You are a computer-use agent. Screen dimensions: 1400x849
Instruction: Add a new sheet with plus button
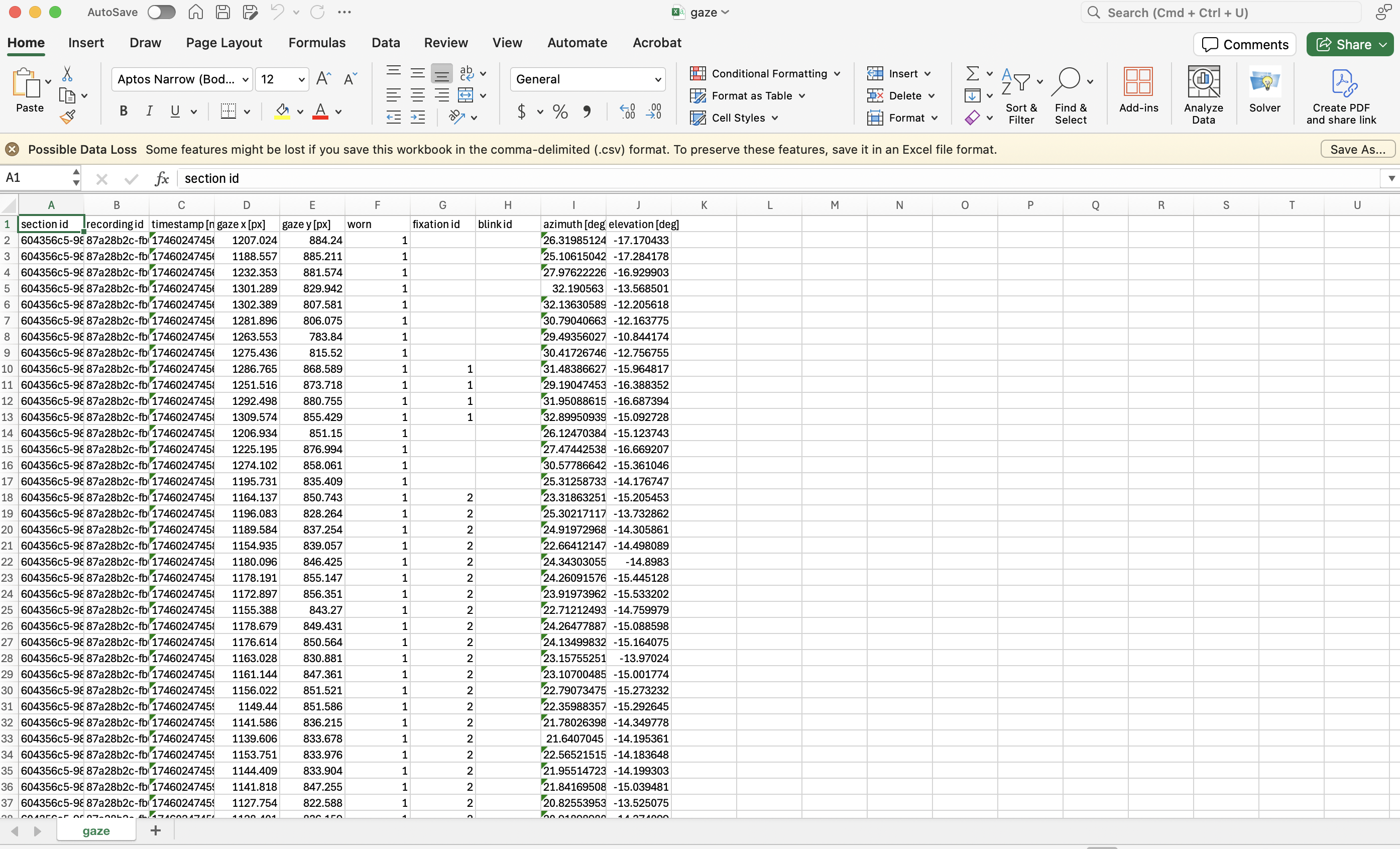(155, 831)
